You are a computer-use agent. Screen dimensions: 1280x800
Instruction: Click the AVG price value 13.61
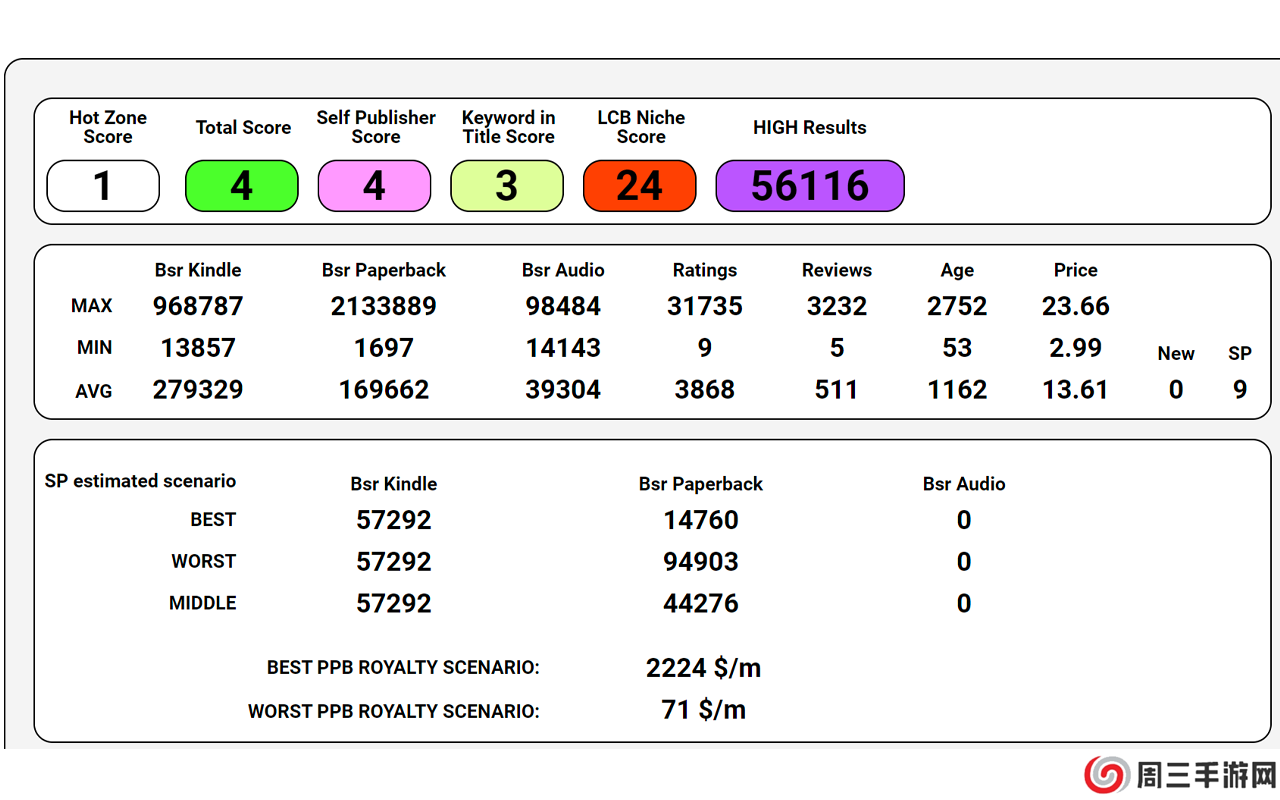pos(1076,390)
